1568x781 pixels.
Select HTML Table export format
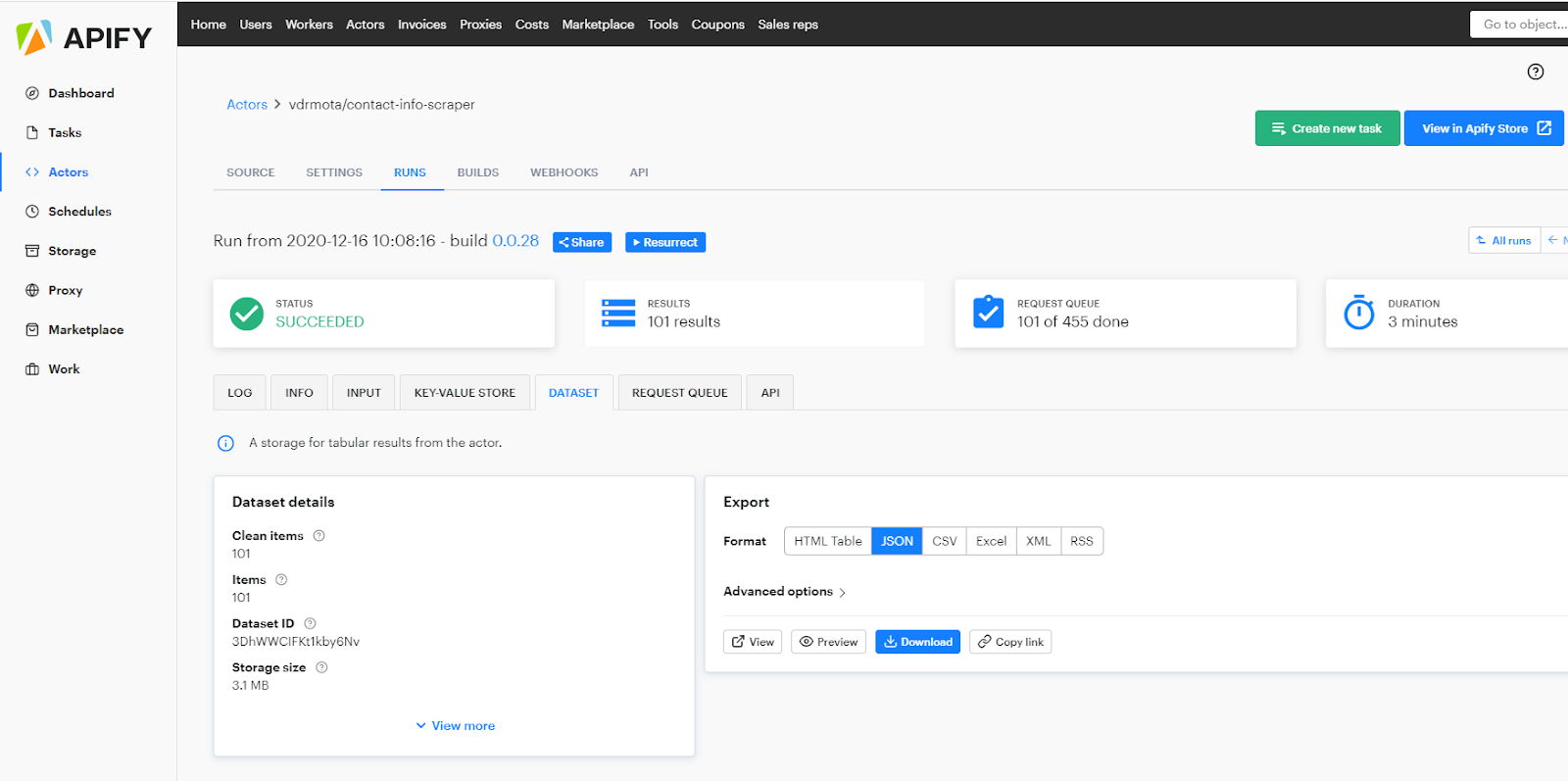[x=828, y=541]
